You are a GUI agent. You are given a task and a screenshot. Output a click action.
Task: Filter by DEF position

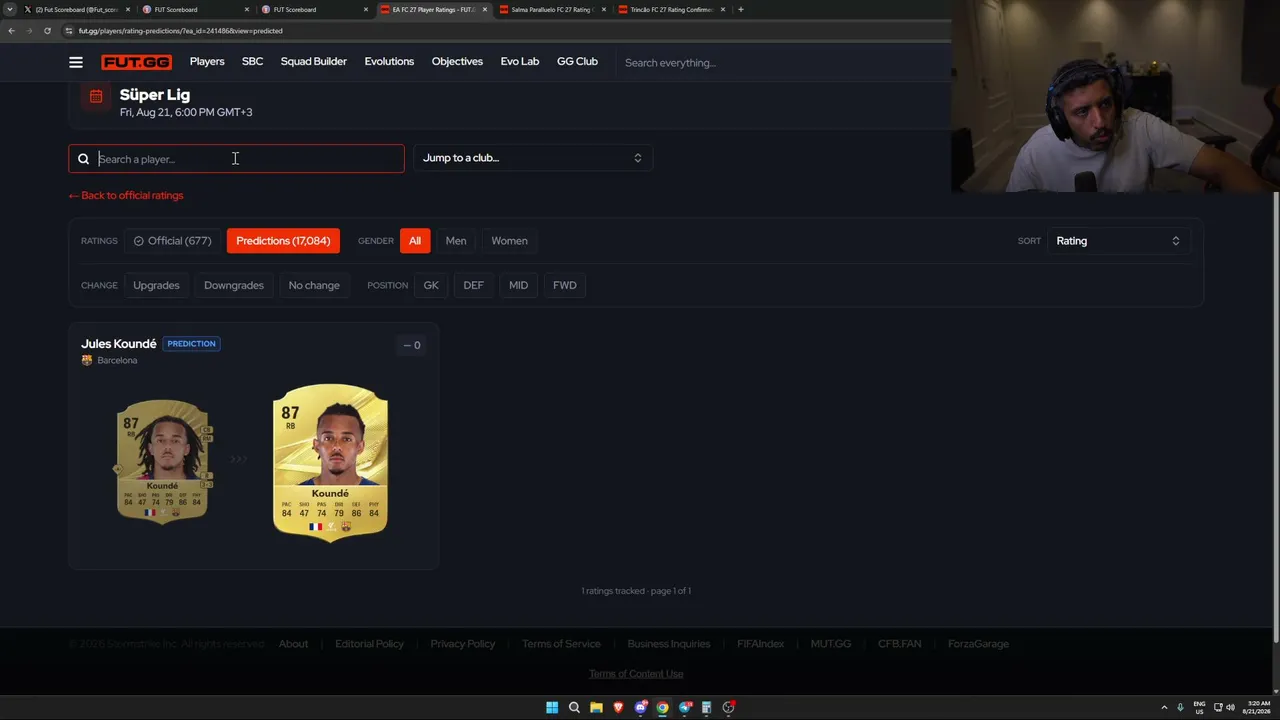point(473,285)
